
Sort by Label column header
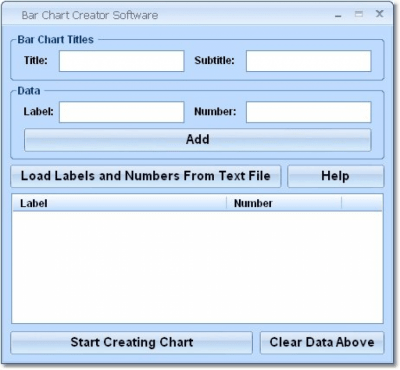[x=119, y=203]
